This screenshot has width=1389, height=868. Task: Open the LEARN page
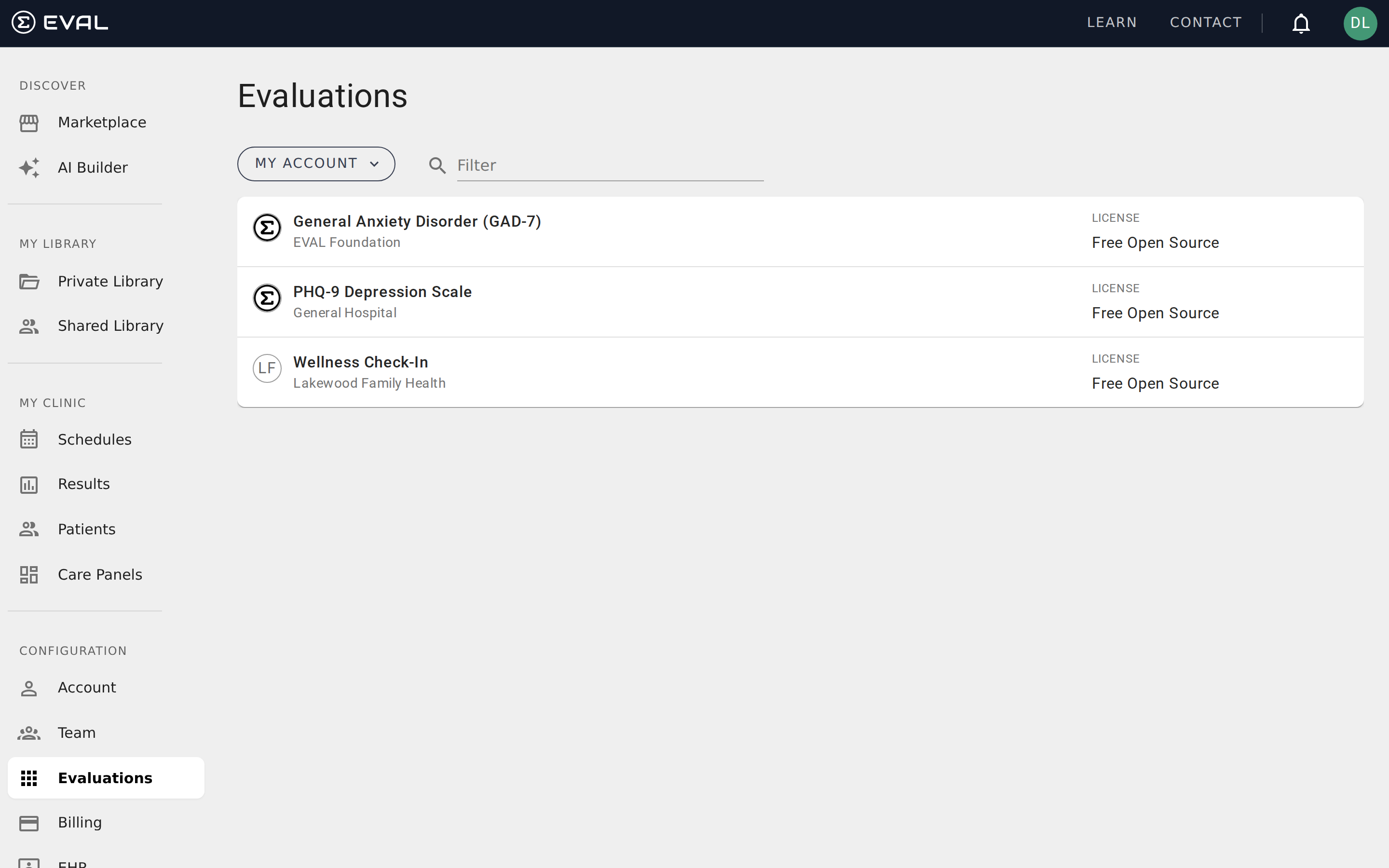click(1111, 22)
